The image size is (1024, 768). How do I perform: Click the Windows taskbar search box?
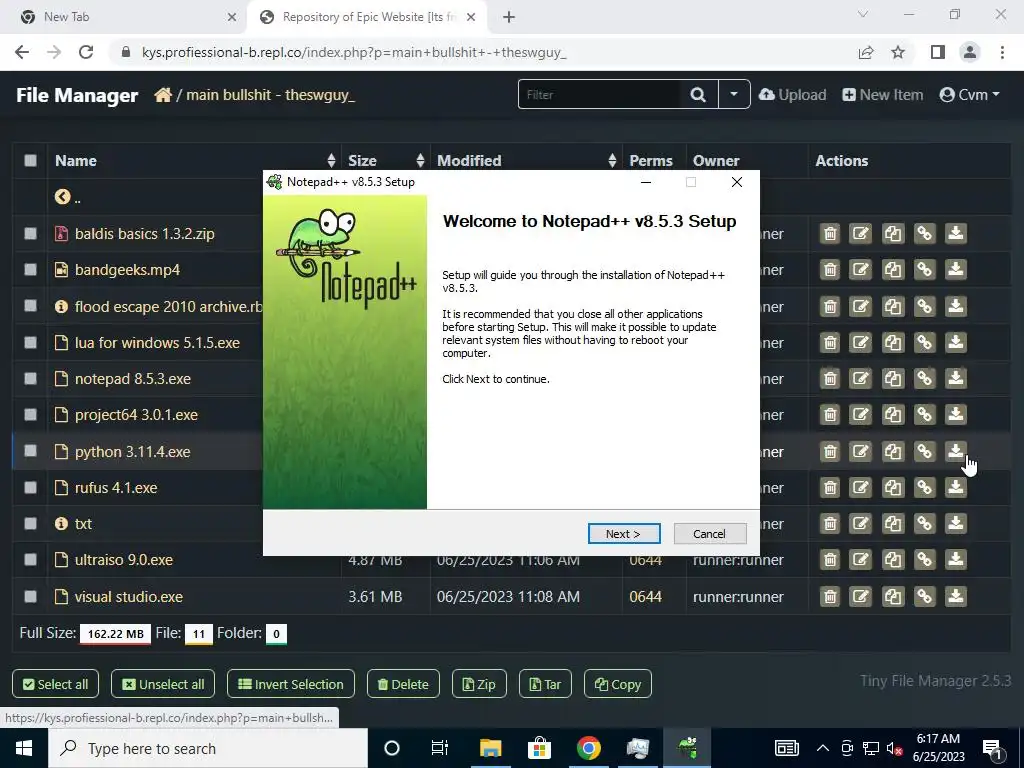[208, 748]
